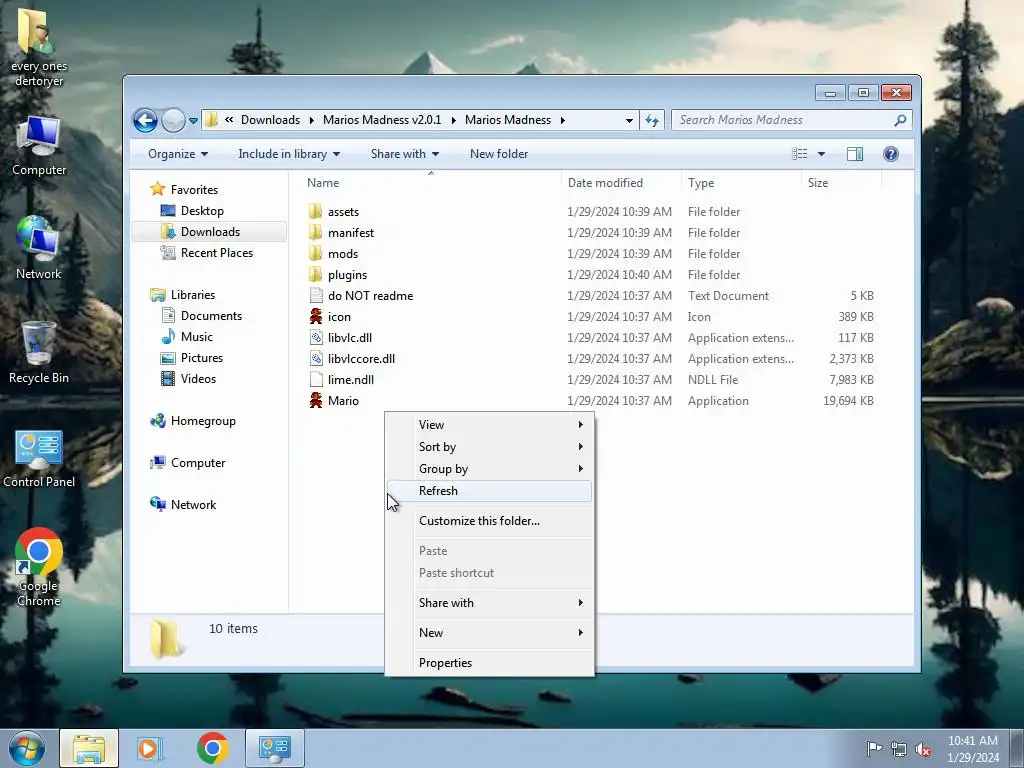Open Music library

pos(197,336)
